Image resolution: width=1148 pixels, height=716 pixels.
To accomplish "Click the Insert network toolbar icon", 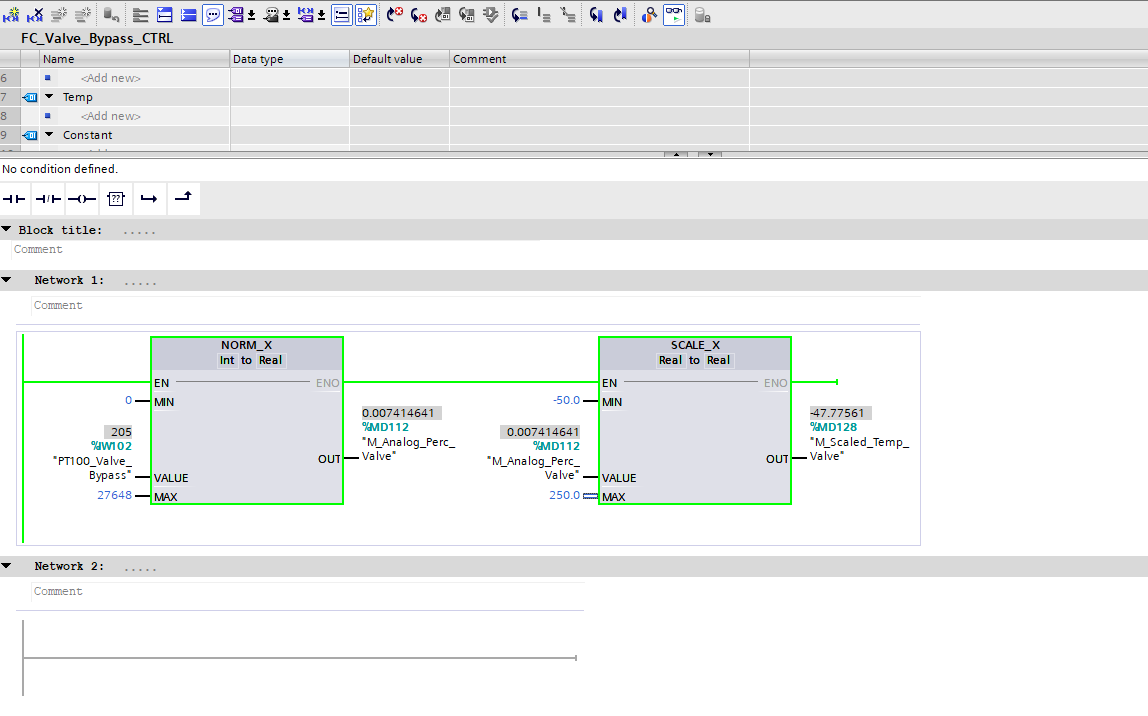I will (11, 15).
